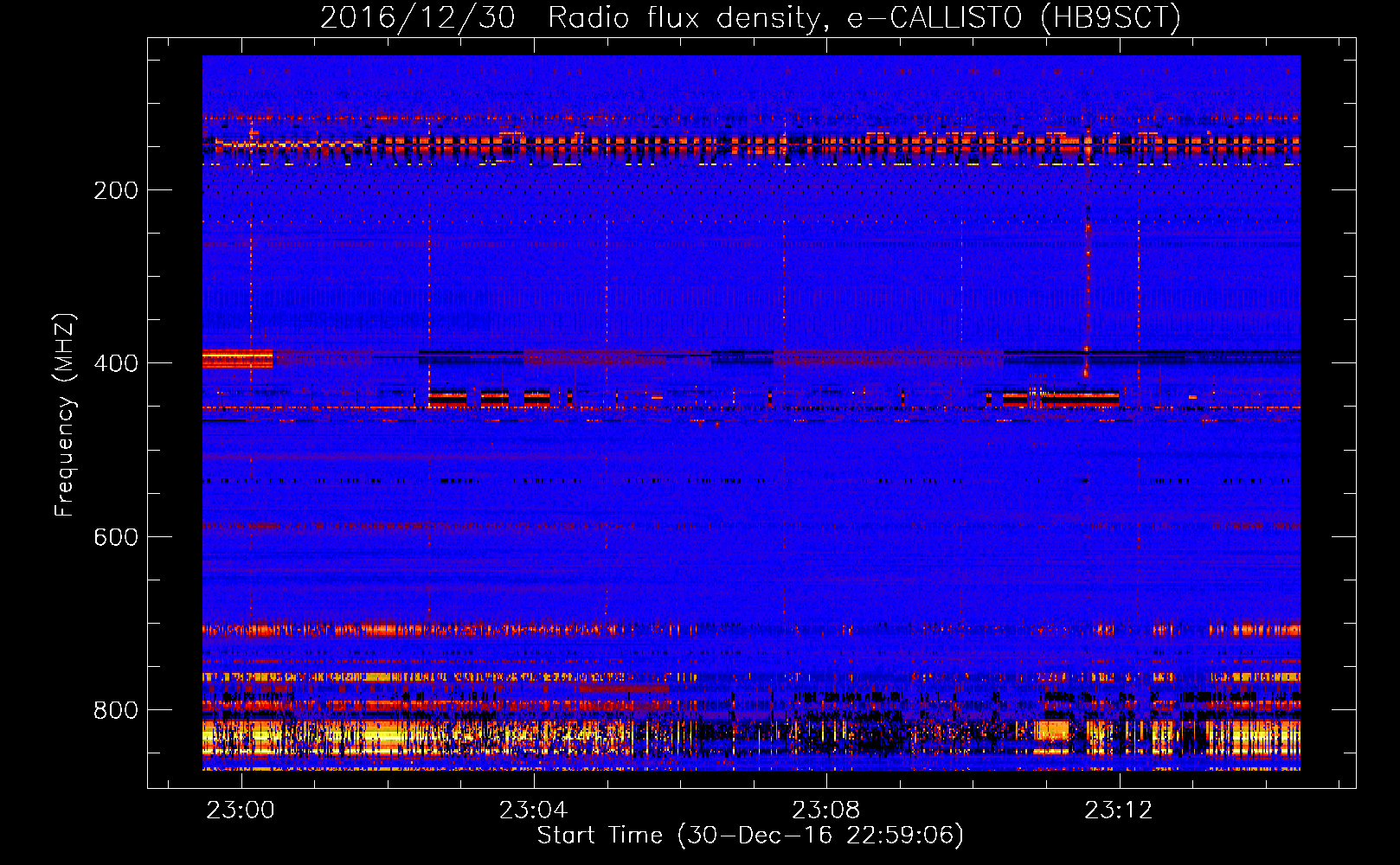Click the plot title 'Radio flux density, e-CALLISTO (HB9SCT)'
1400x865 pixels.
click(864, 17)
